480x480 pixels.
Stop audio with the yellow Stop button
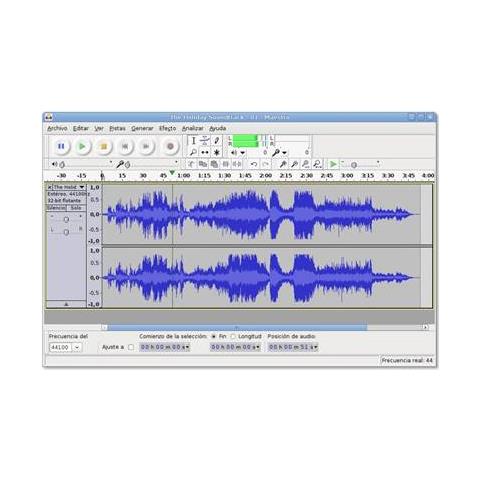tap(104, 146)
